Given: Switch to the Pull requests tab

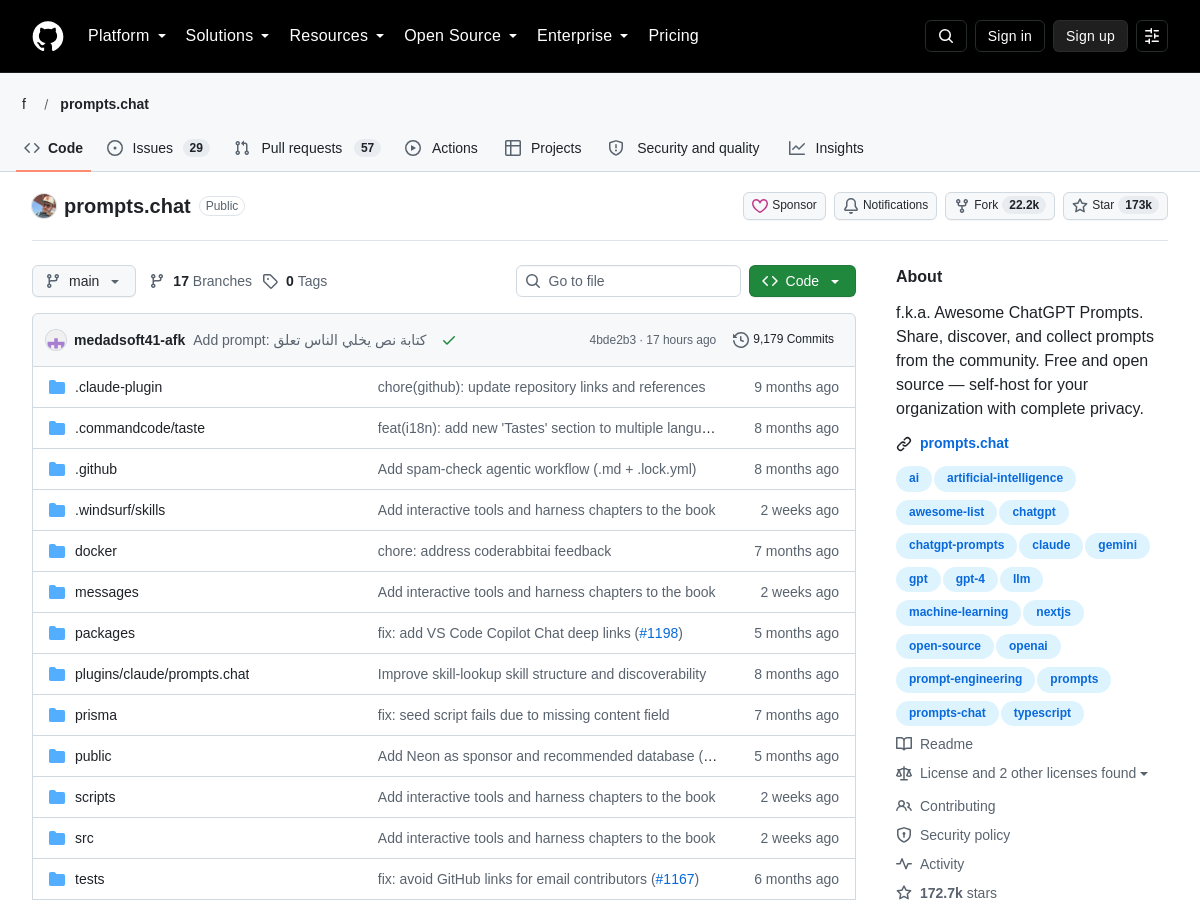Looking at the screenshot, I should (x=307, y=148).
